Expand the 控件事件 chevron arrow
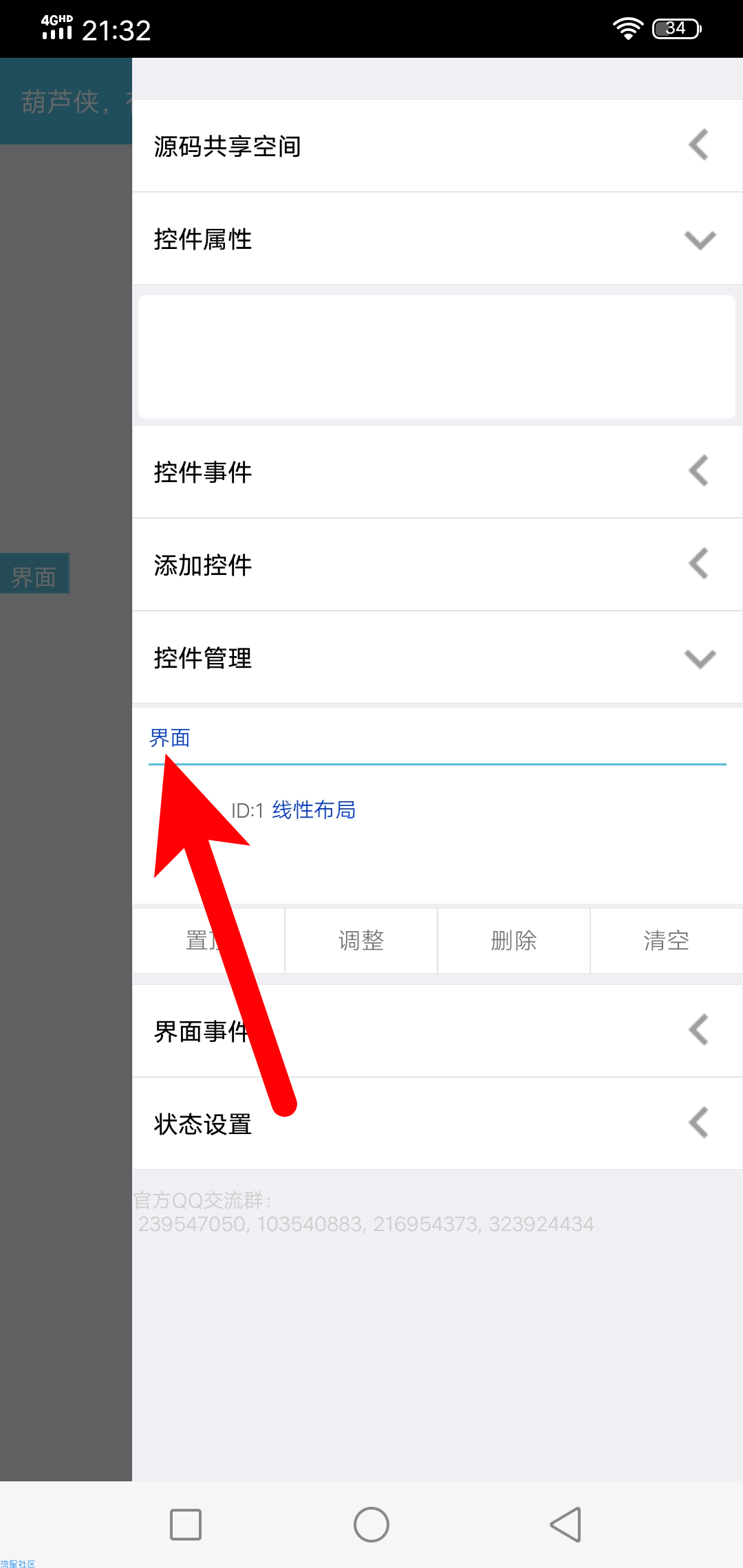 point(699,471)
